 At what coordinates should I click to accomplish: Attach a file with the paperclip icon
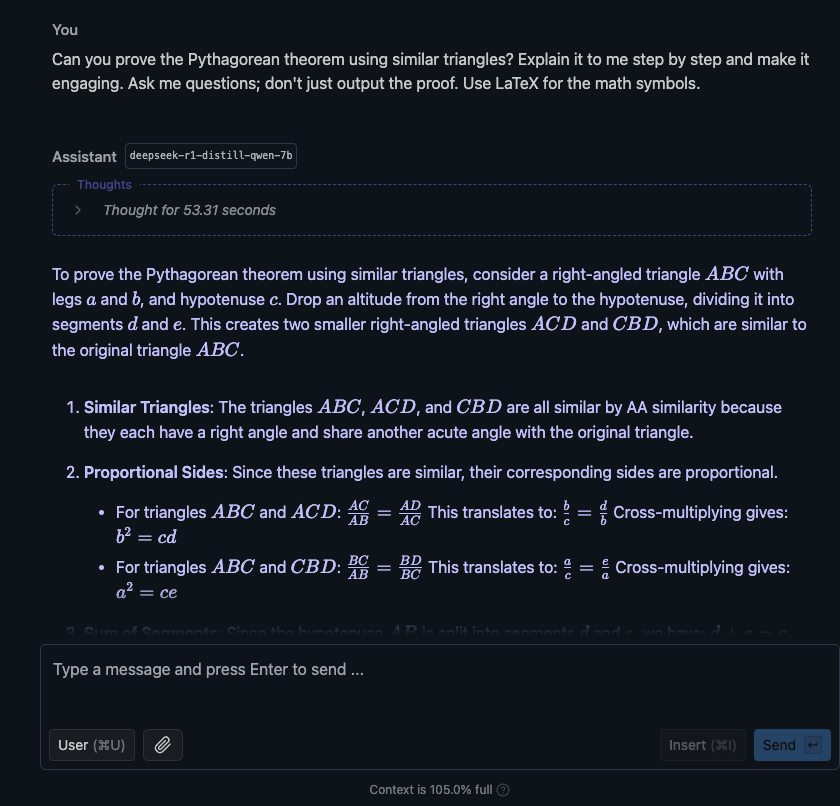coord(163,745)
